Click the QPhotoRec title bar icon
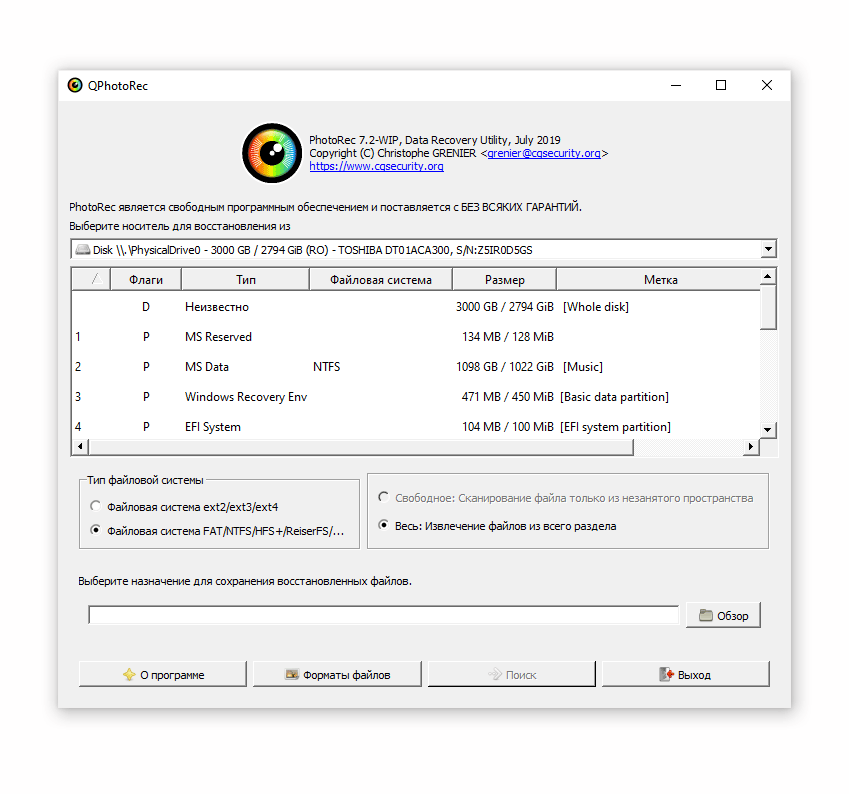Viewport: 849px width, 794px height. 75,86
